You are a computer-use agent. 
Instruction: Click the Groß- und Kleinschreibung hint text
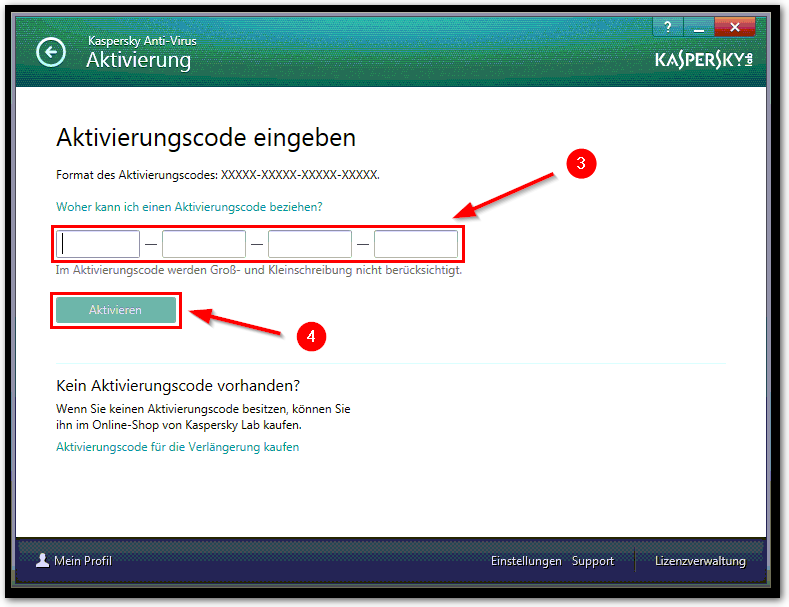[259, 270]
